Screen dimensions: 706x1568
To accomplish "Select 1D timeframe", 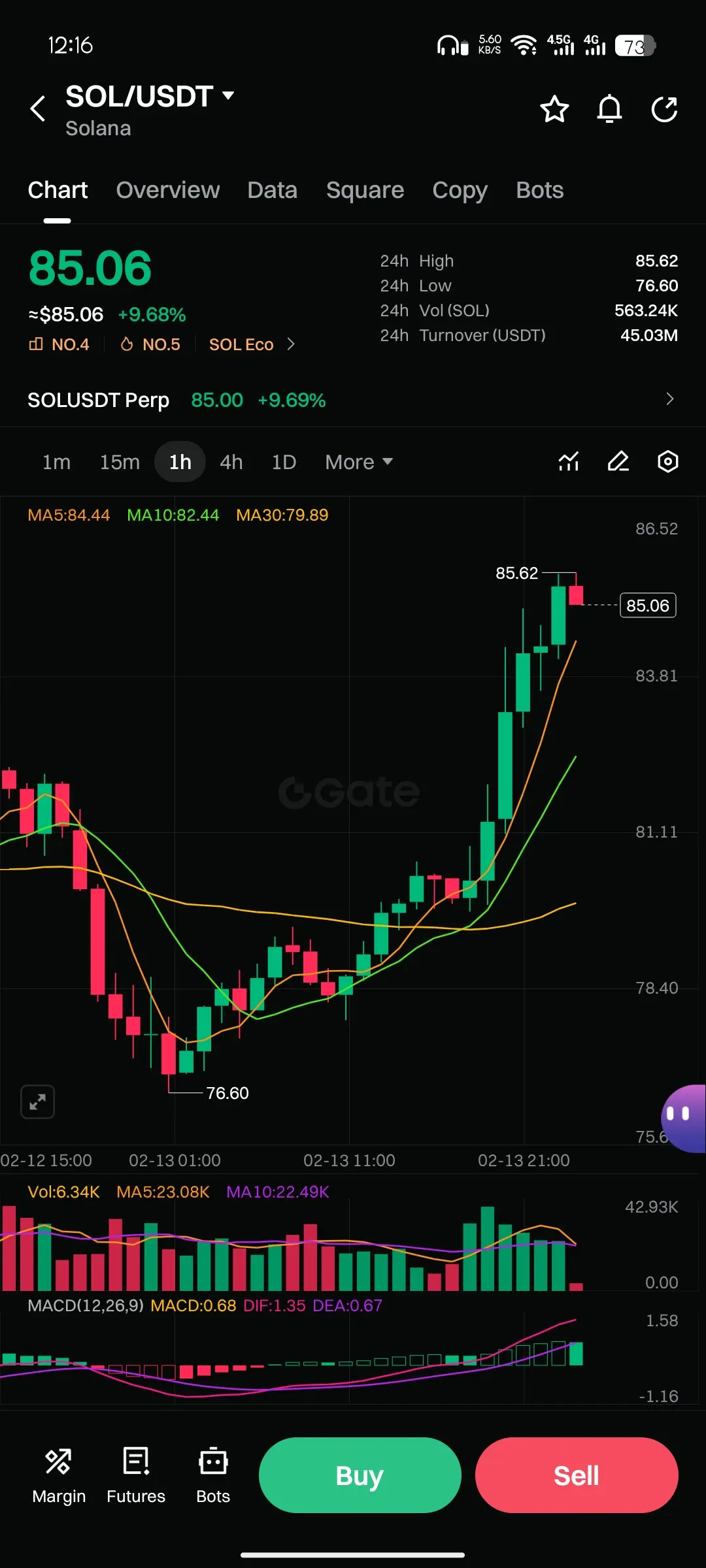I will pos(284,462).
